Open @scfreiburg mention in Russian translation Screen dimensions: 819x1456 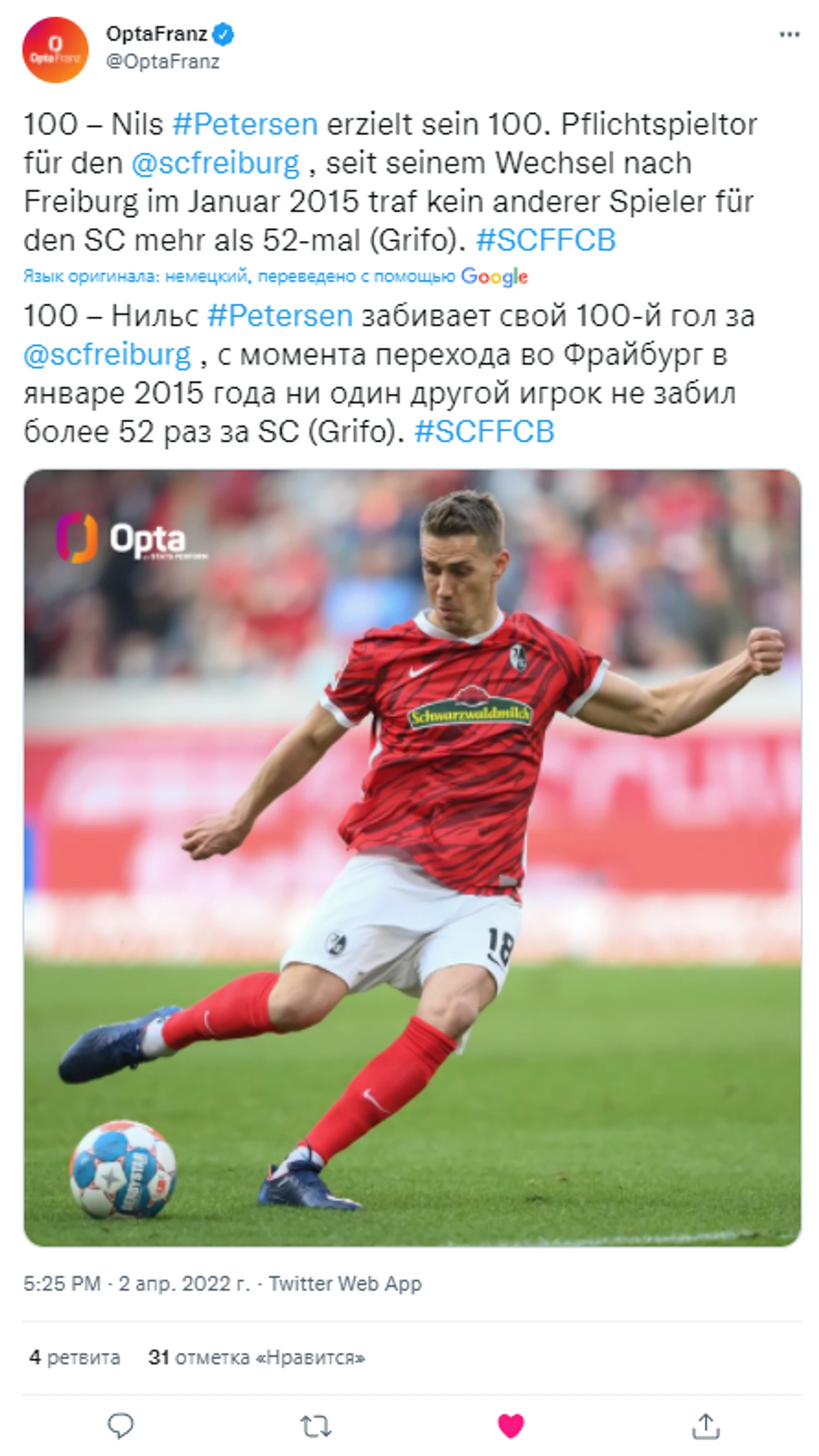click(107, 355)
